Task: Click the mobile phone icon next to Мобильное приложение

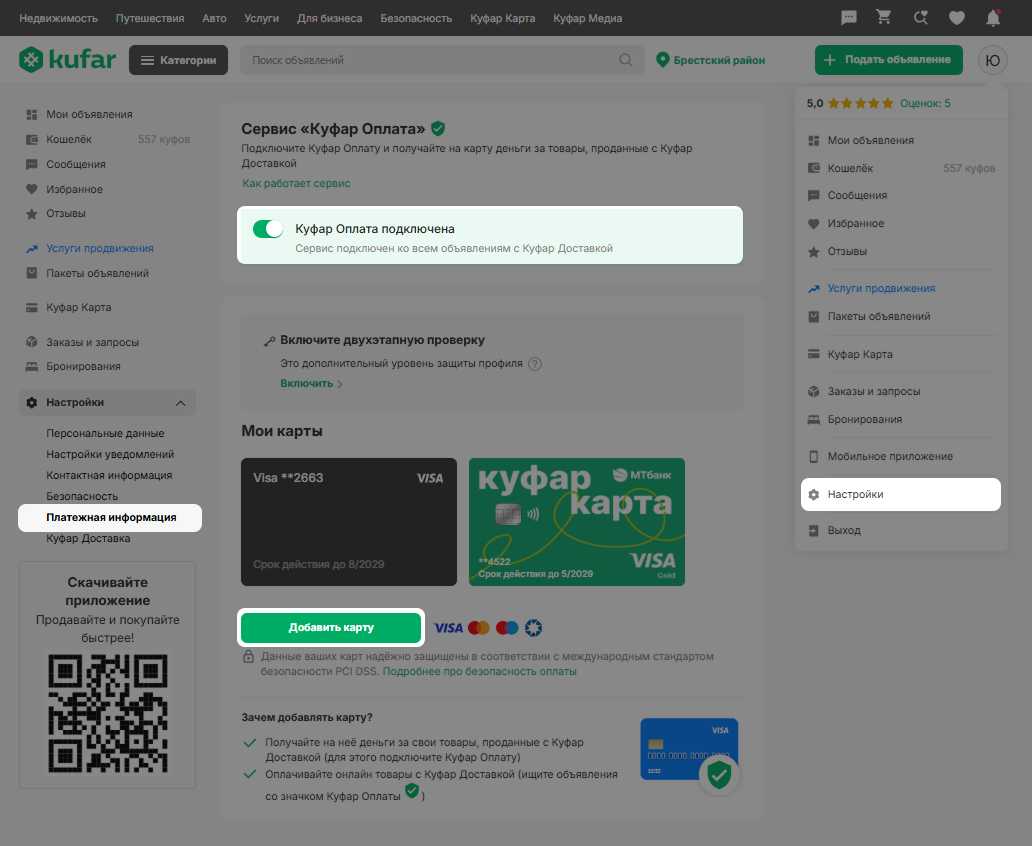Action: [813, 456]
